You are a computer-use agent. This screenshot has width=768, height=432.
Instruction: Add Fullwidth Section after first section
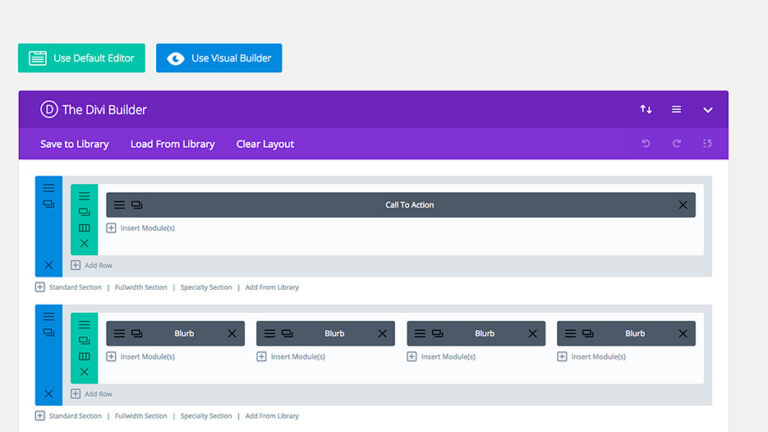click(x=141, y=287)
